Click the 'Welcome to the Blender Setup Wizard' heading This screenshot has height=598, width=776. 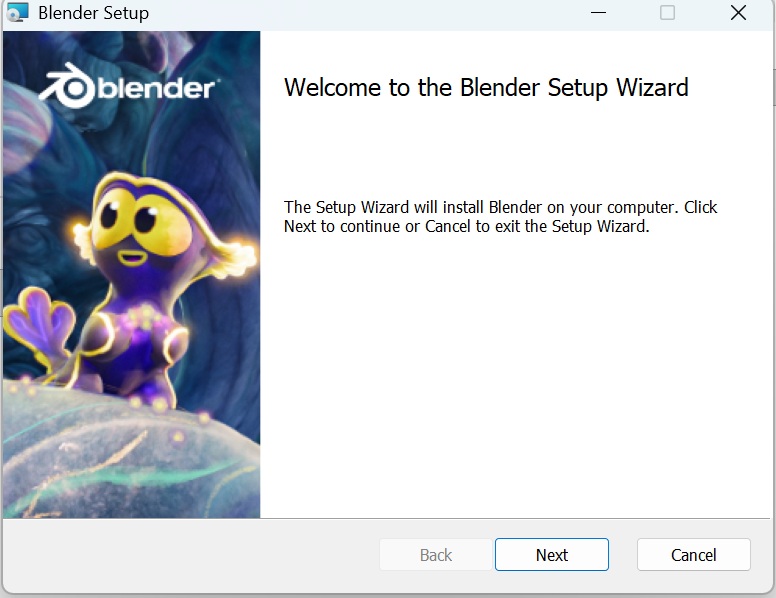(486, 88)
